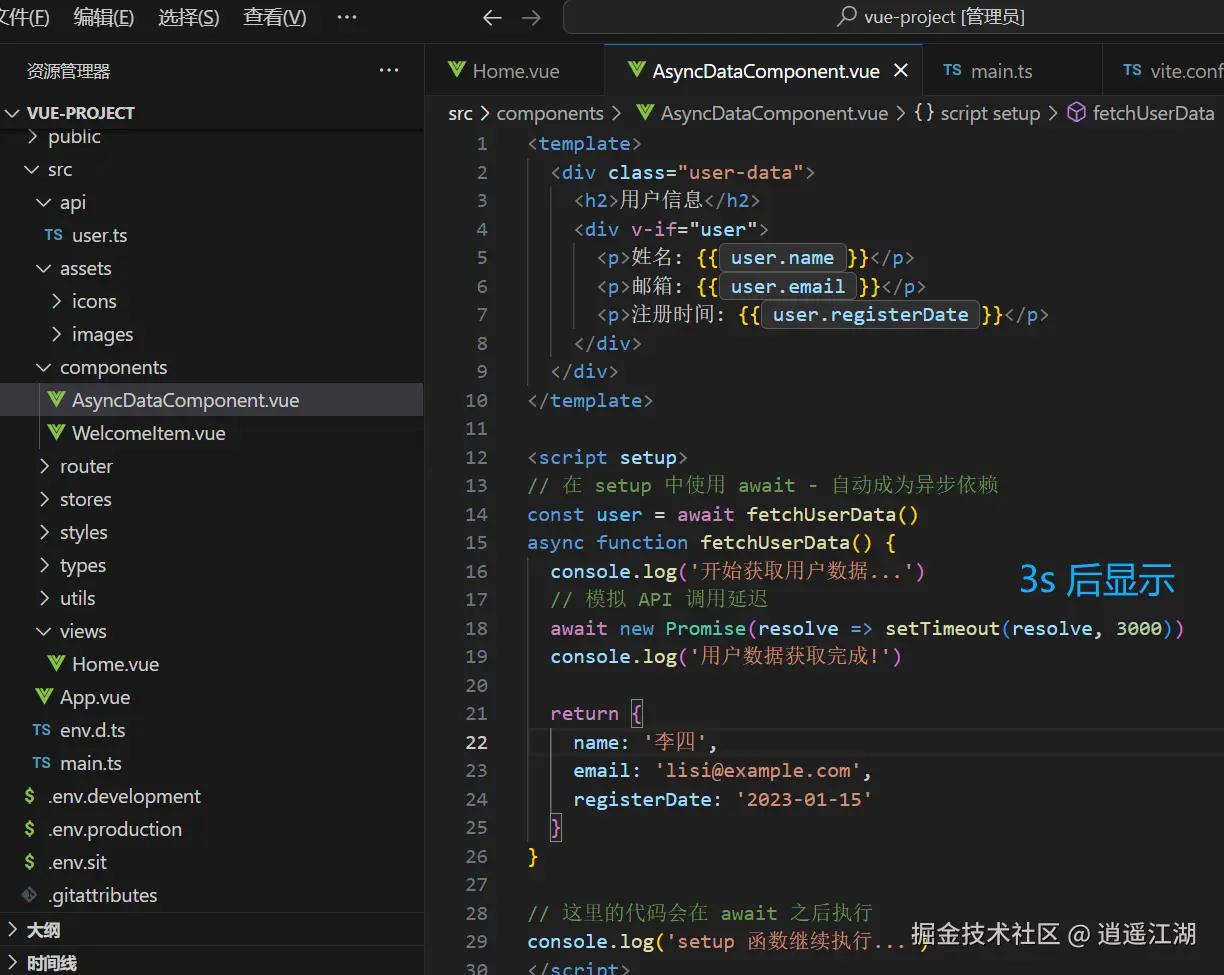
Task: Open the menu bar overflow ellipsis
Action: tap(347, 17)
